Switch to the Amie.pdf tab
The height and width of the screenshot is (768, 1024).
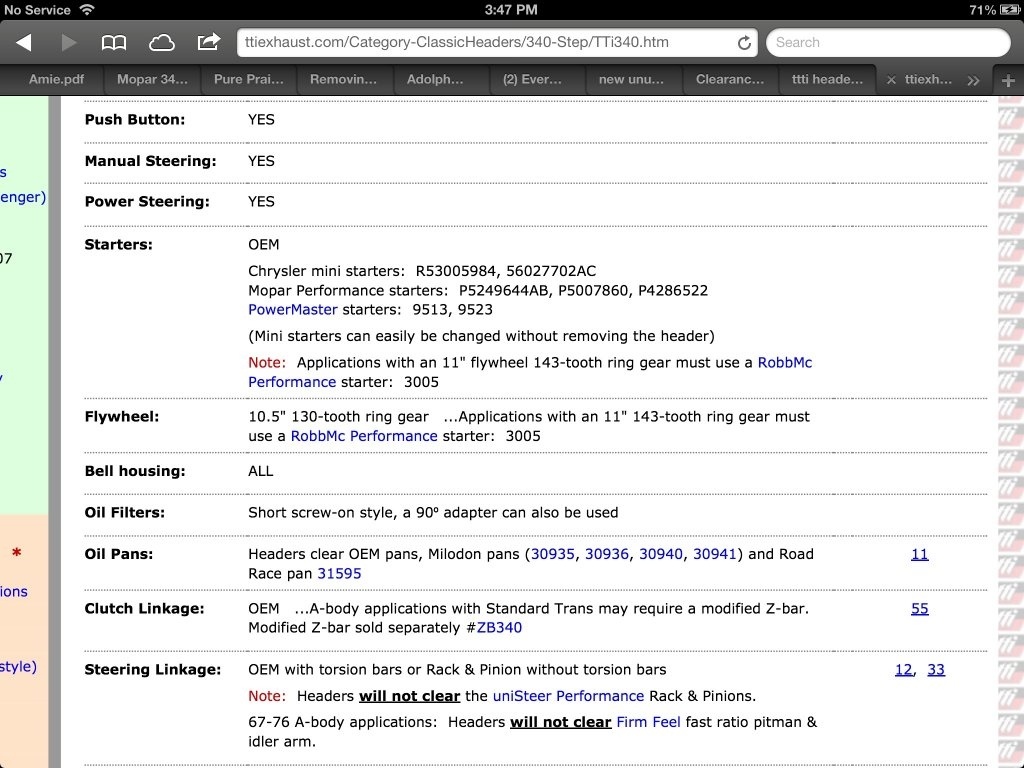point(56,80)
